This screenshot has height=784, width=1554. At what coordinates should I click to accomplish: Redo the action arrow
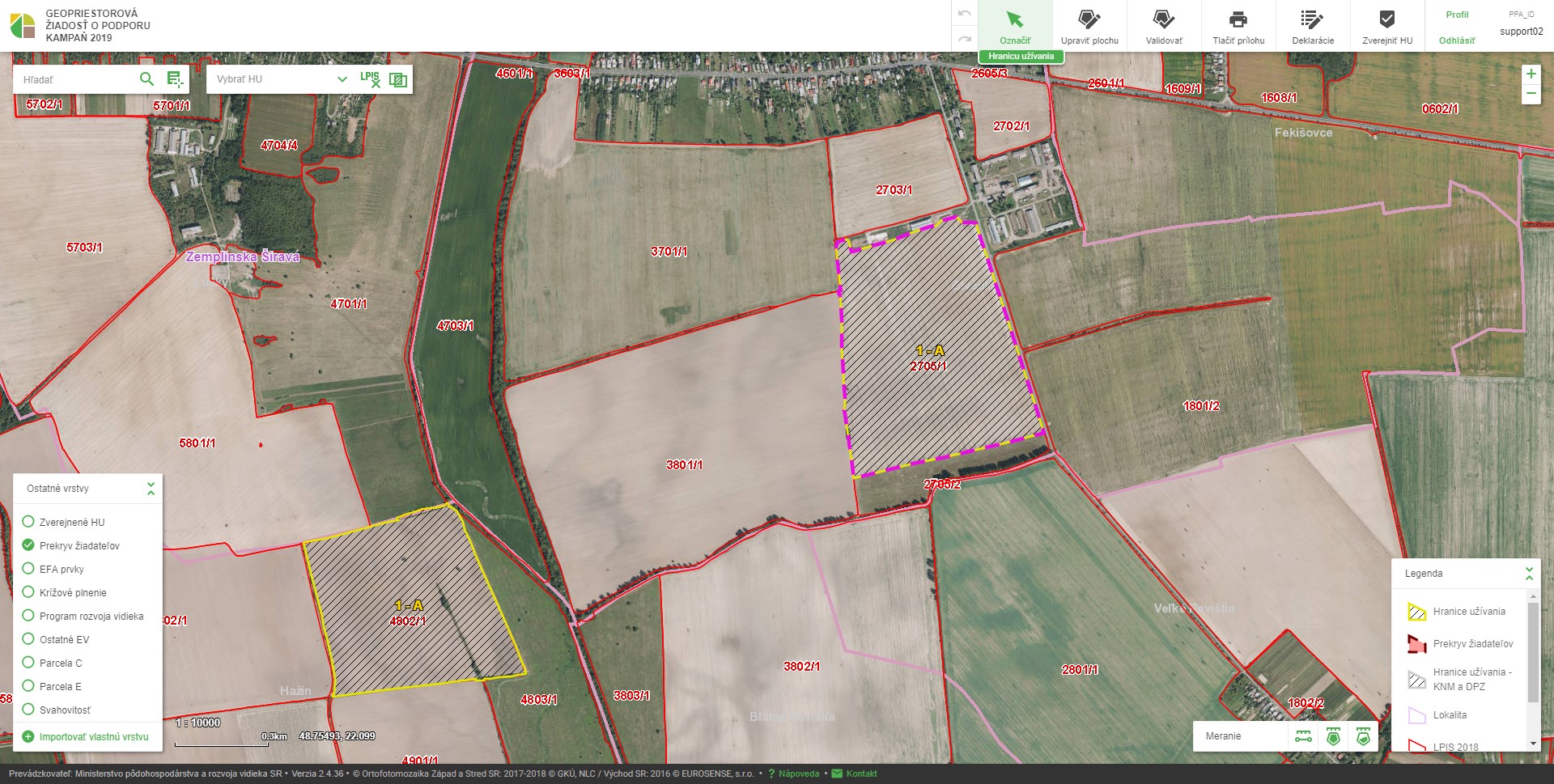tap(964, 38)
